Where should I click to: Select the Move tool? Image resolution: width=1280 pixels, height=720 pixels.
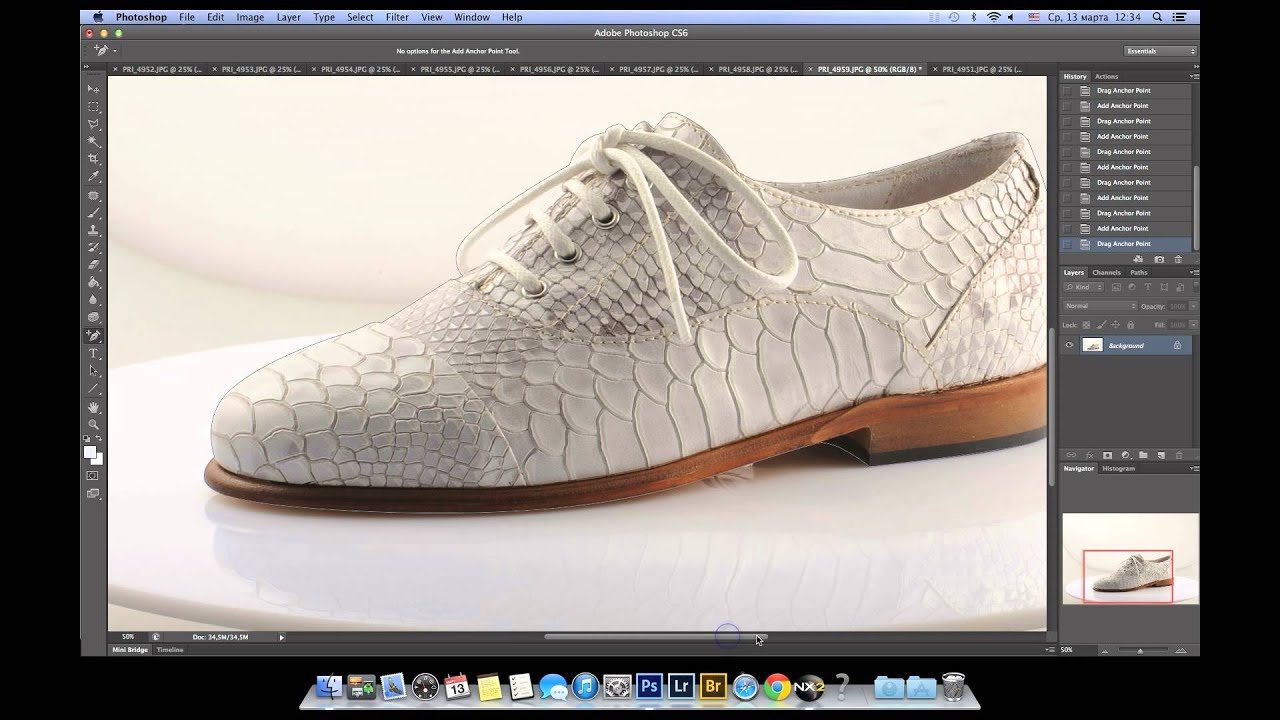(x=94, y=89)
